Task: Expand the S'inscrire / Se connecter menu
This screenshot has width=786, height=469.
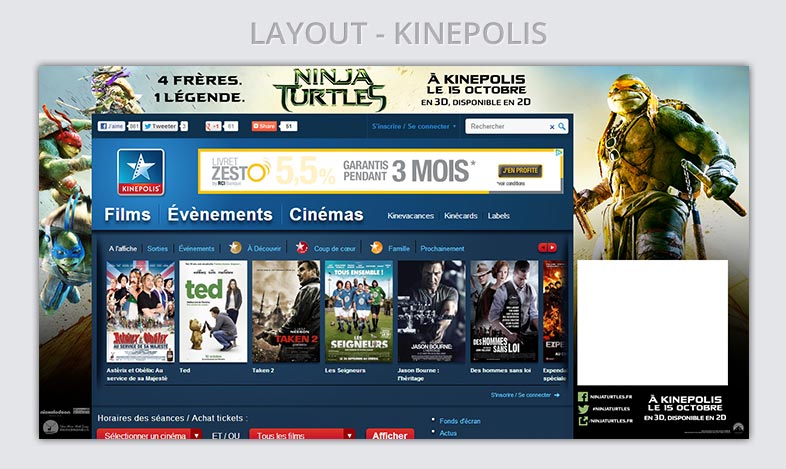Action: point(414,127)
